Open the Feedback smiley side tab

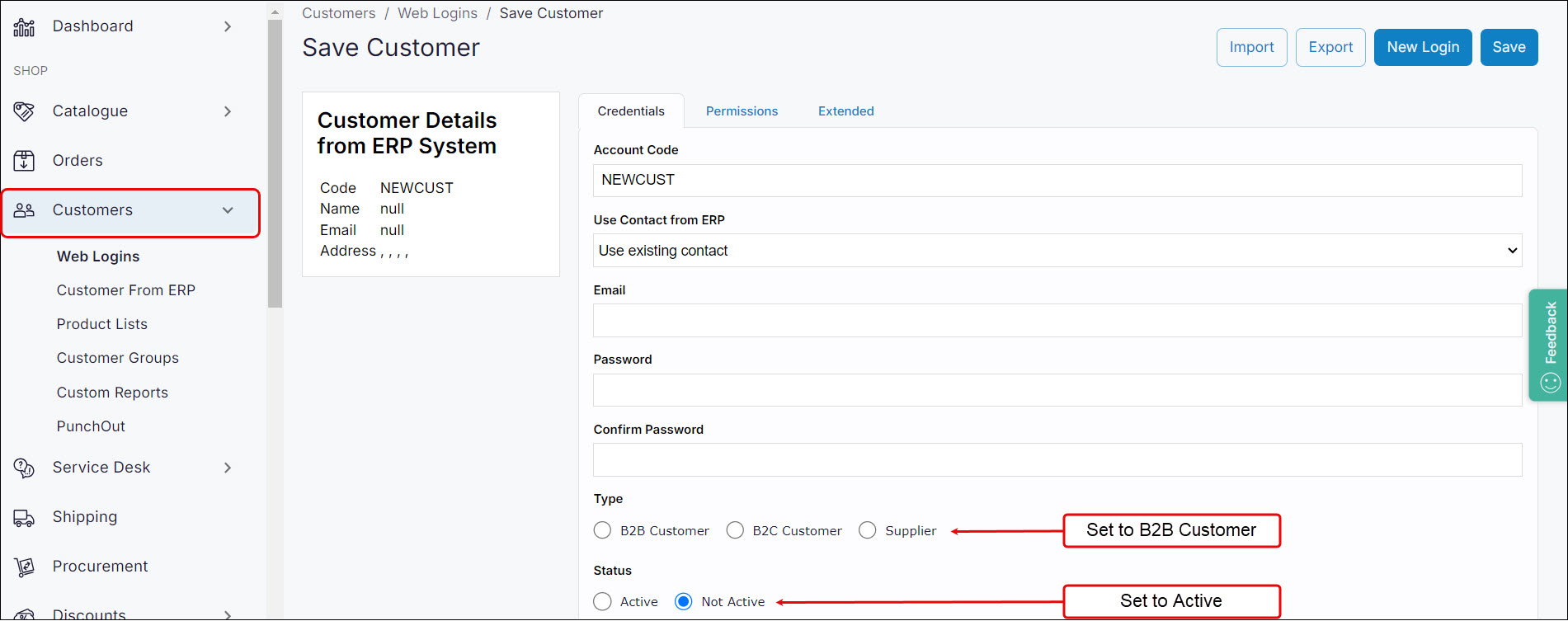1550,345
